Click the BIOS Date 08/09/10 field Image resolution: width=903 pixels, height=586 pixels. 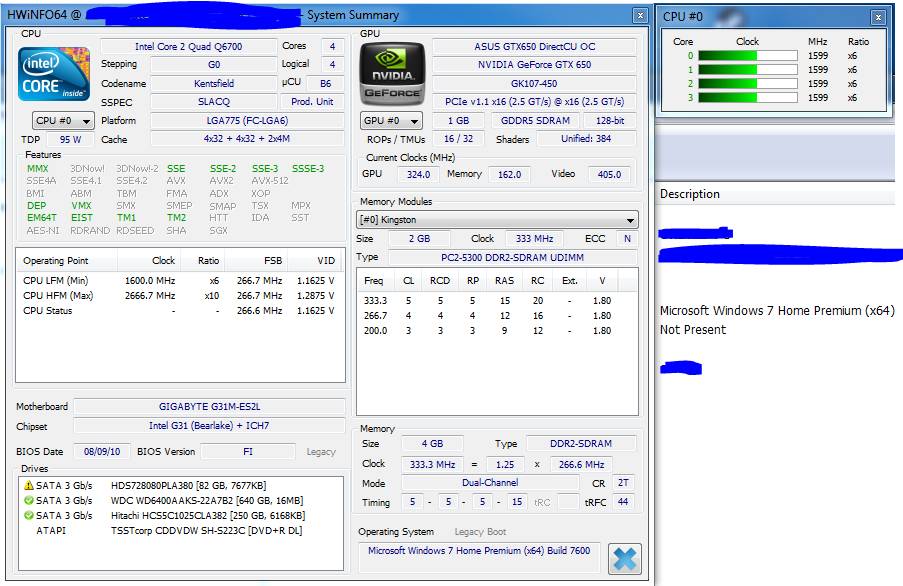pos(102,452)
